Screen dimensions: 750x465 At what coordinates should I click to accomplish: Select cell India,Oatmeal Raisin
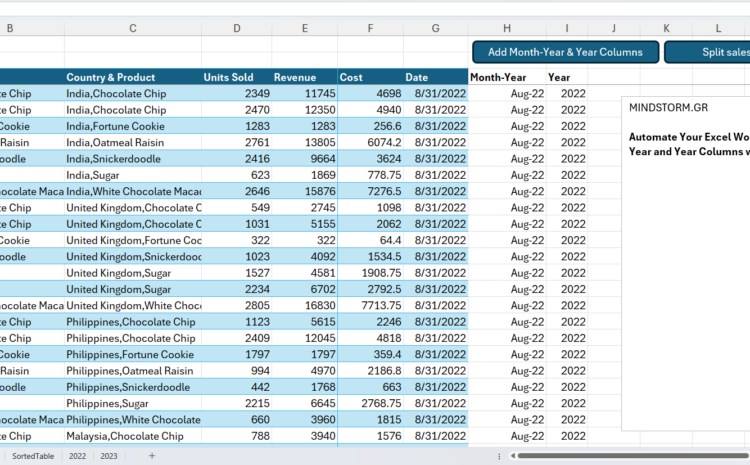133,143
